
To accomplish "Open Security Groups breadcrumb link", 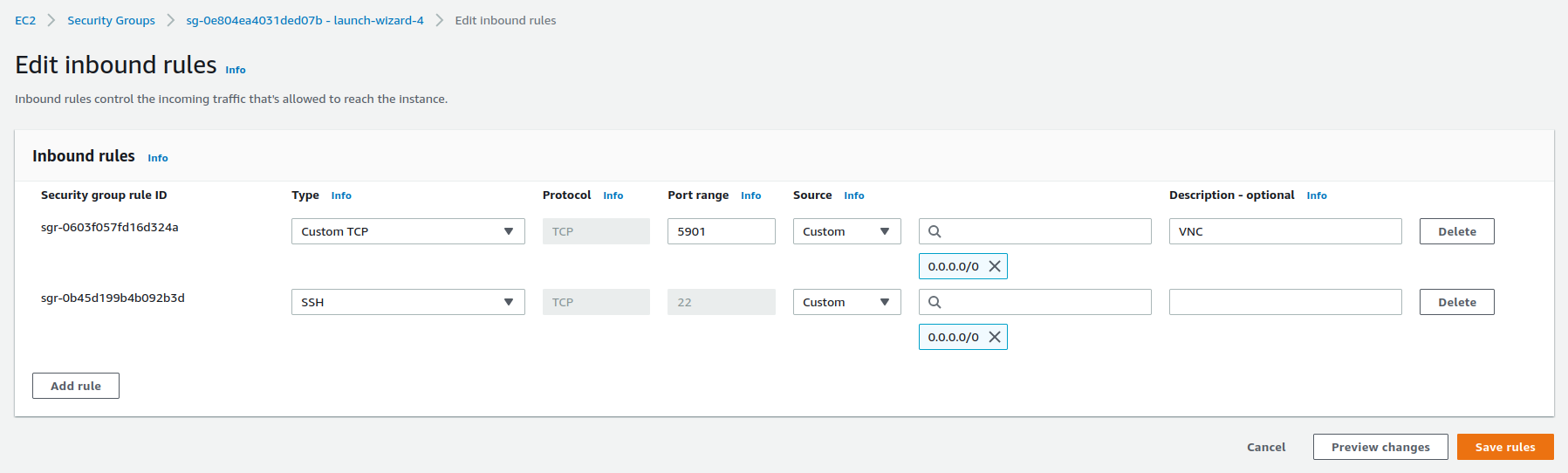I will point(111,20).
